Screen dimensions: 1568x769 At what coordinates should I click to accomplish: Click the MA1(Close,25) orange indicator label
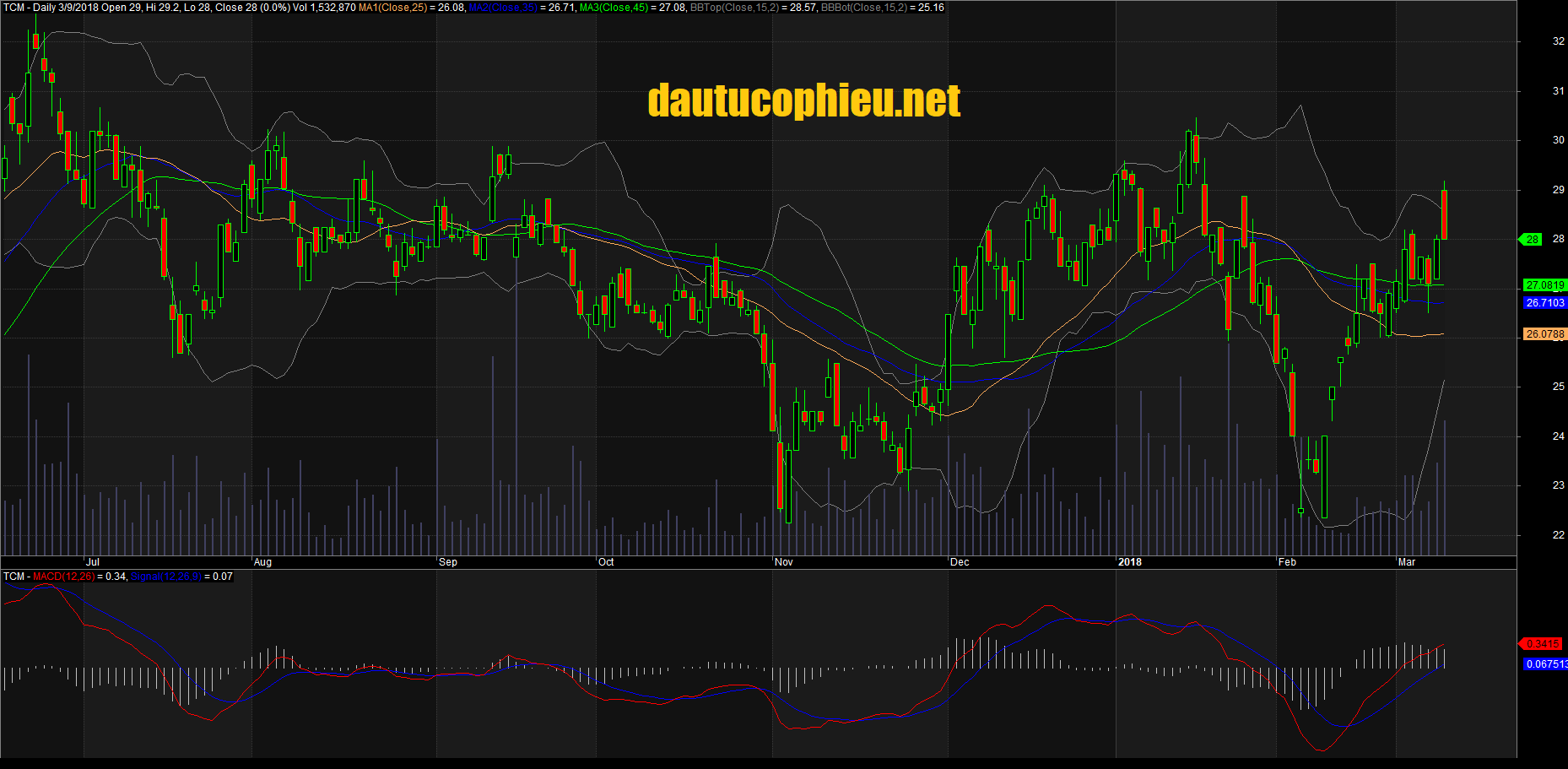pos(393,8)
